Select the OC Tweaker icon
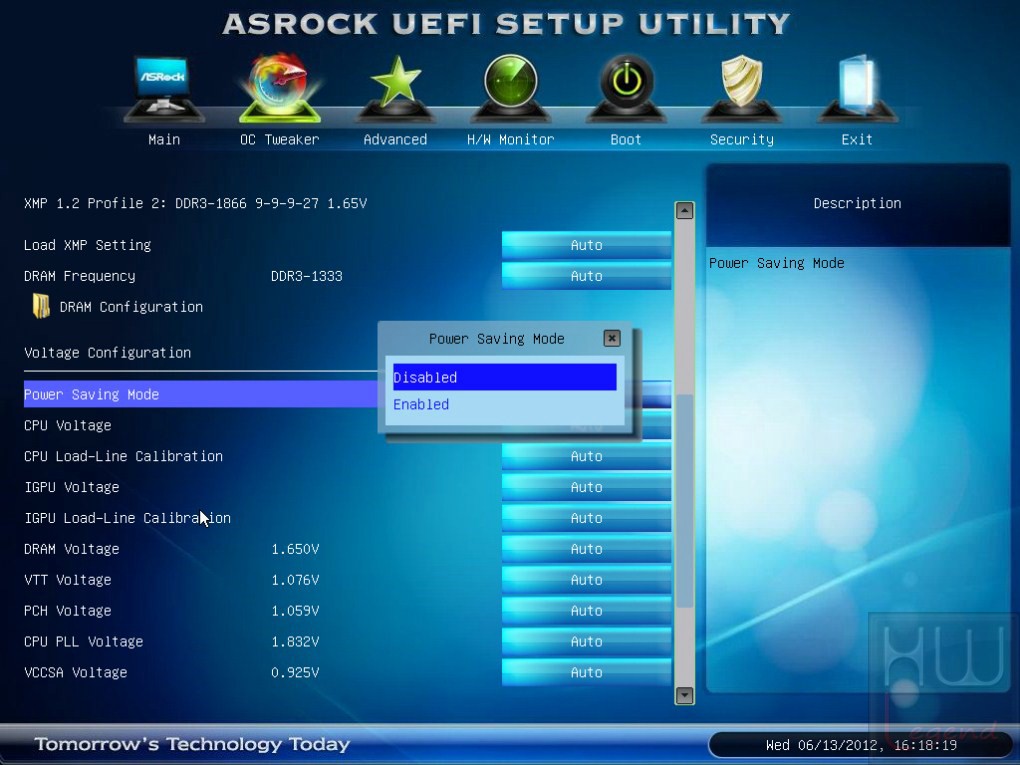The width and height of the screenshot is (1020, 765). click(x=280, y=88)
